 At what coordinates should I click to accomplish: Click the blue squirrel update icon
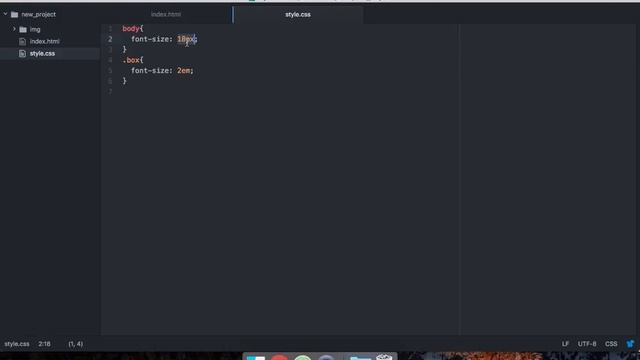[630, 344]
